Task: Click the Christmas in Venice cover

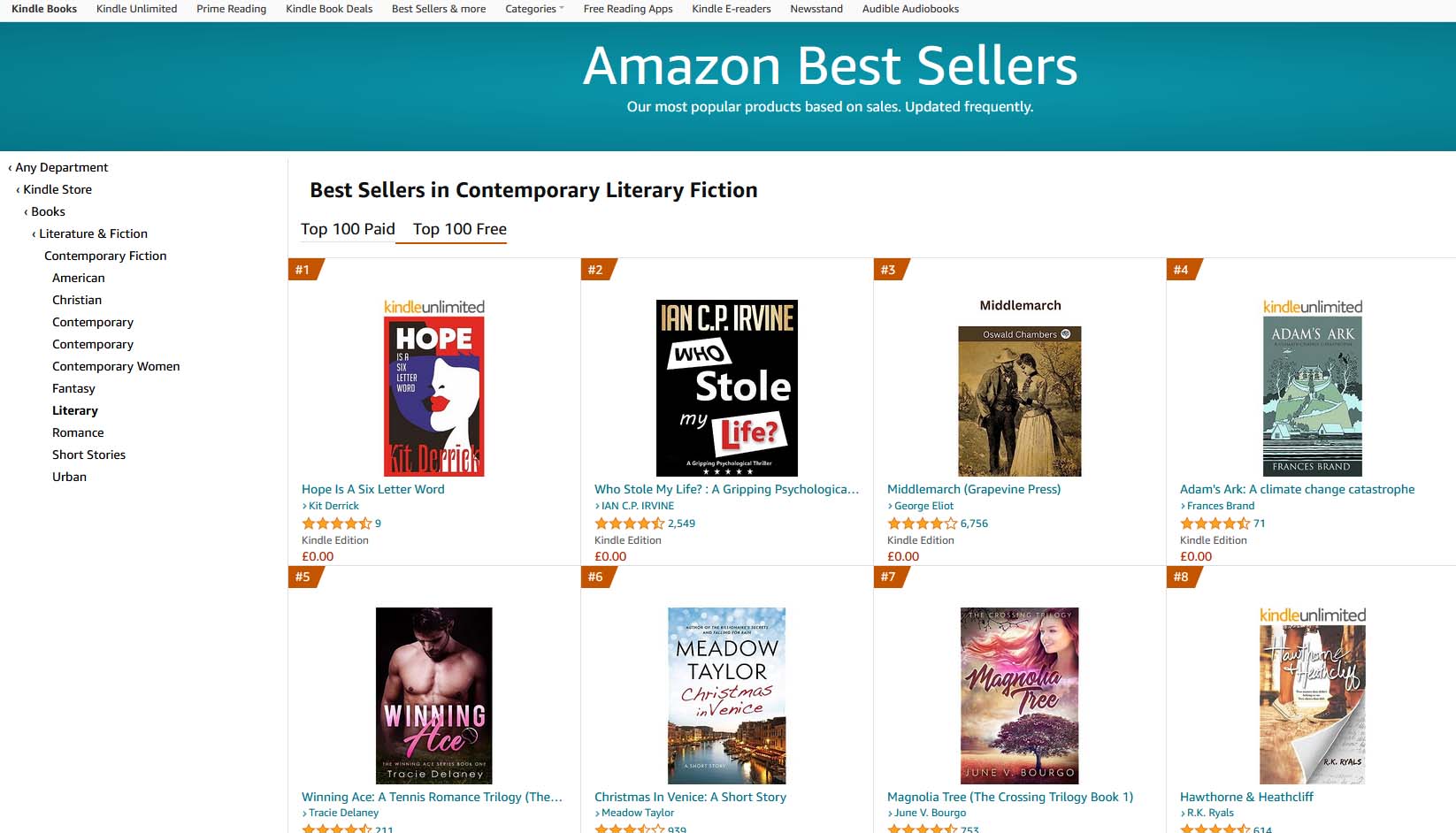Action: pyautogui.click(x=726, y=695)
